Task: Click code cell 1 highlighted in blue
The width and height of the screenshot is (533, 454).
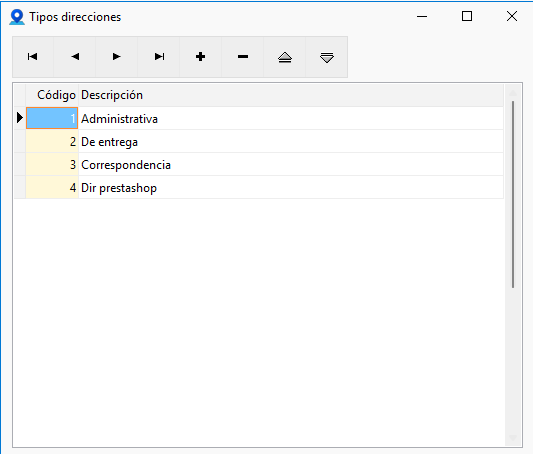Action: pos(52,118)
